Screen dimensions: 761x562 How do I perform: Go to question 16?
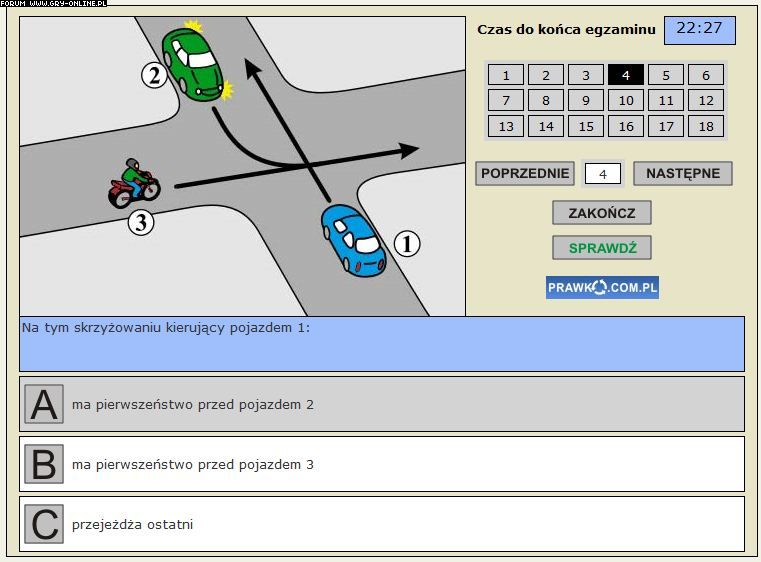point(626,126)
